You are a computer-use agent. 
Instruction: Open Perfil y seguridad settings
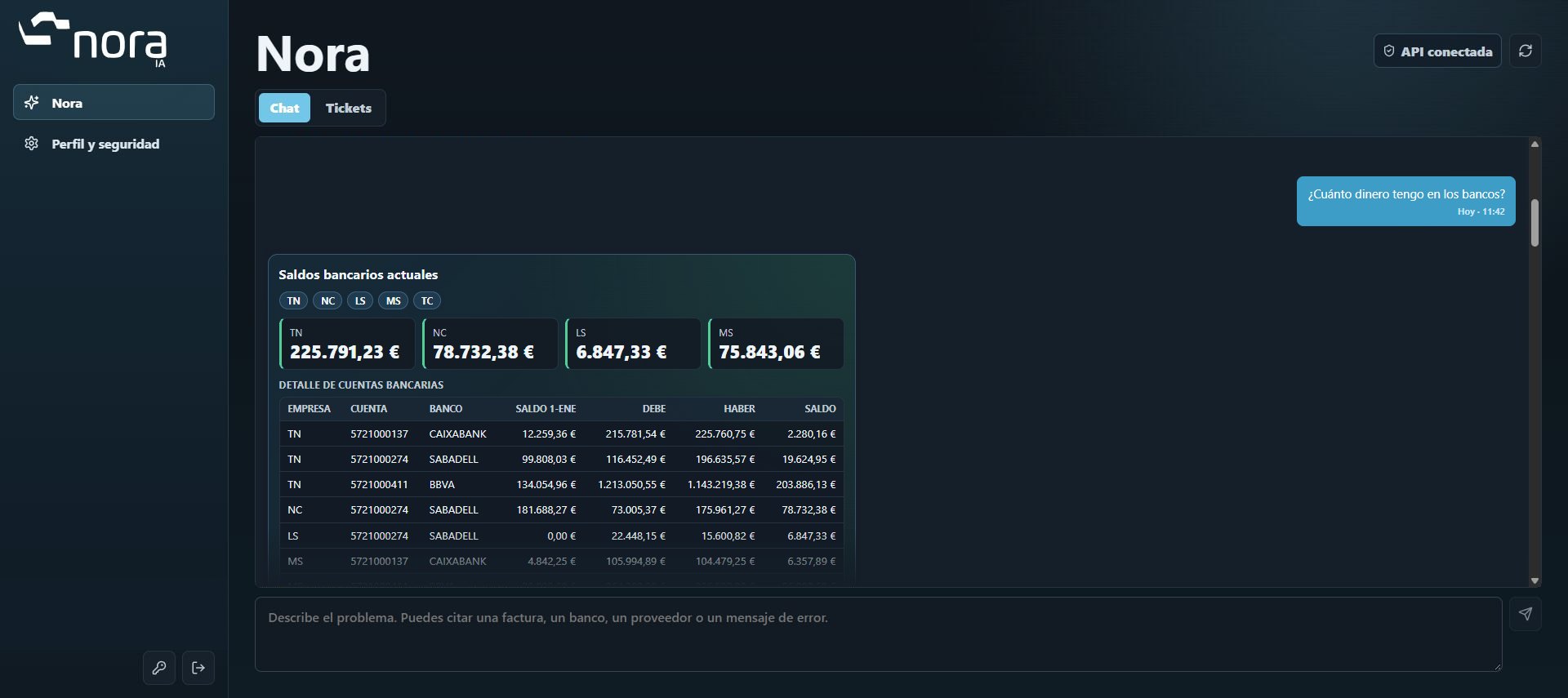[114, 144]
